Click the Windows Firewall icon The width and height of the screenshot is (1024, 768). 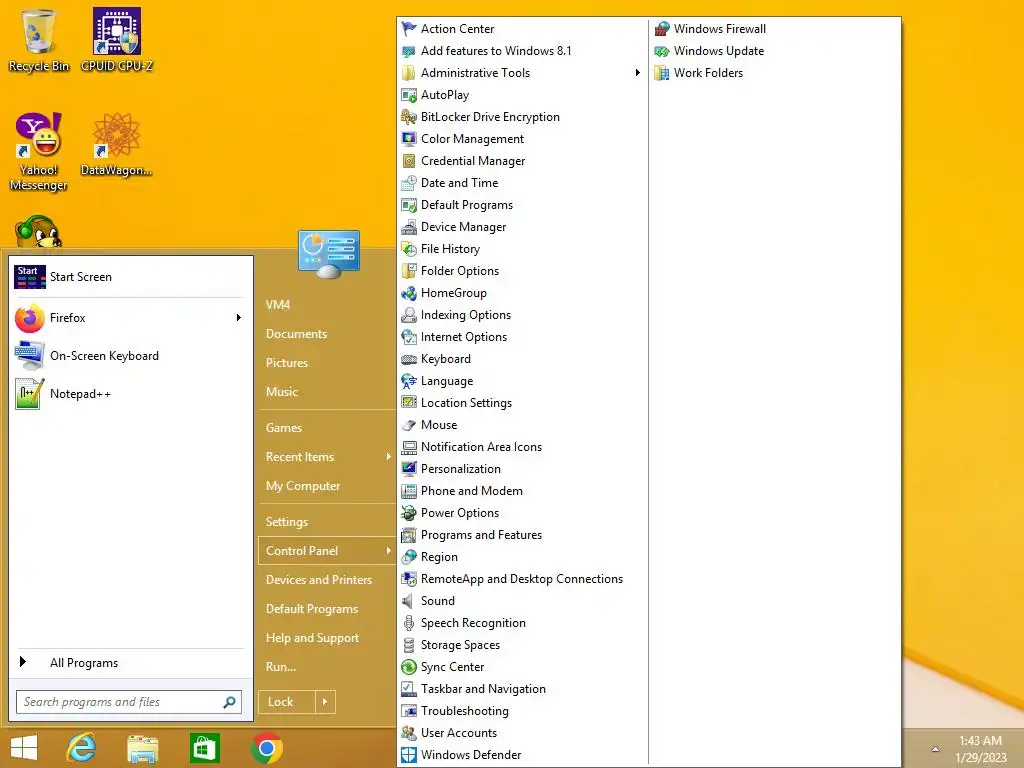(x=662, y=29)
